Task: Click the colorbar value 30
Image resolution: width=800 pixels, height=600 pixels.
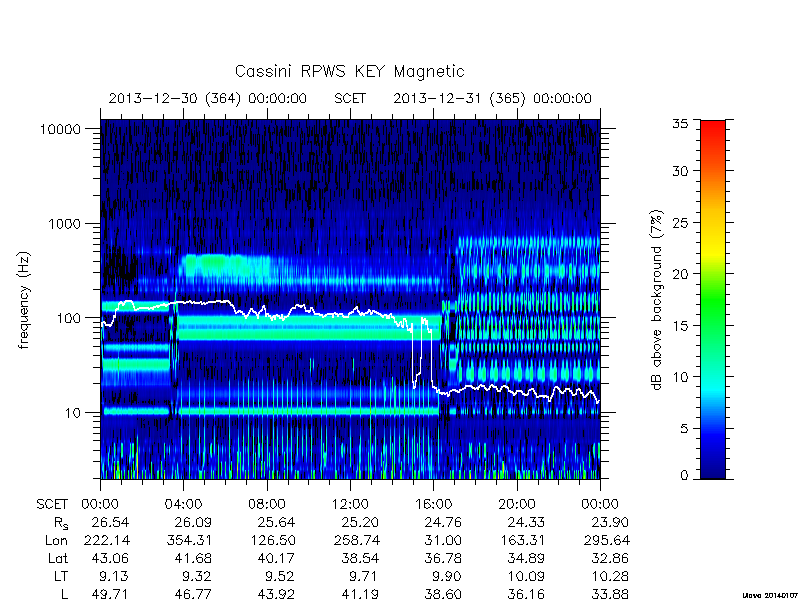Action: (680, 171)
